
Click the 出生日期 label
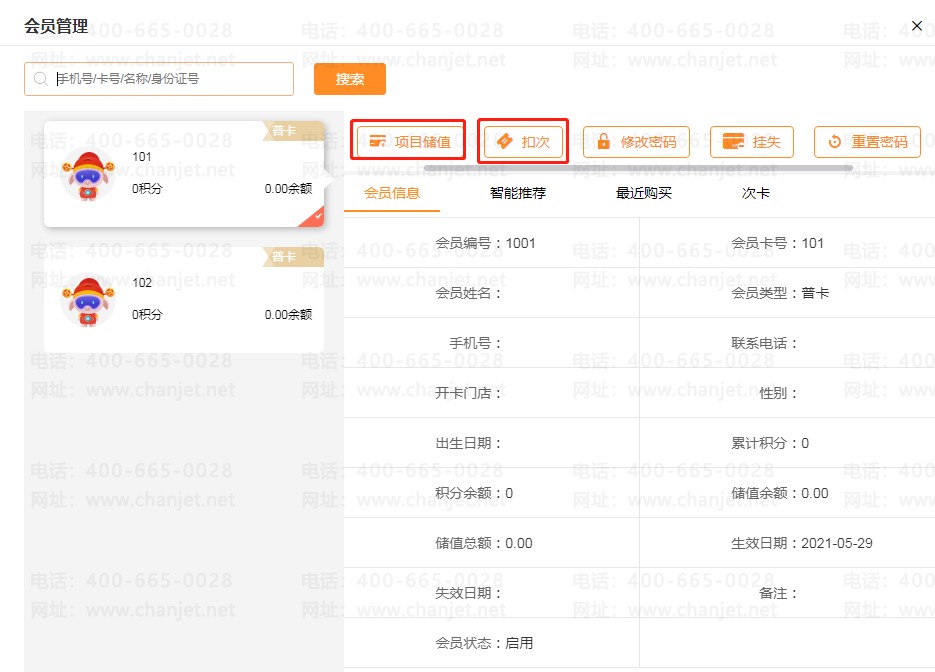(x=468, y=443)
